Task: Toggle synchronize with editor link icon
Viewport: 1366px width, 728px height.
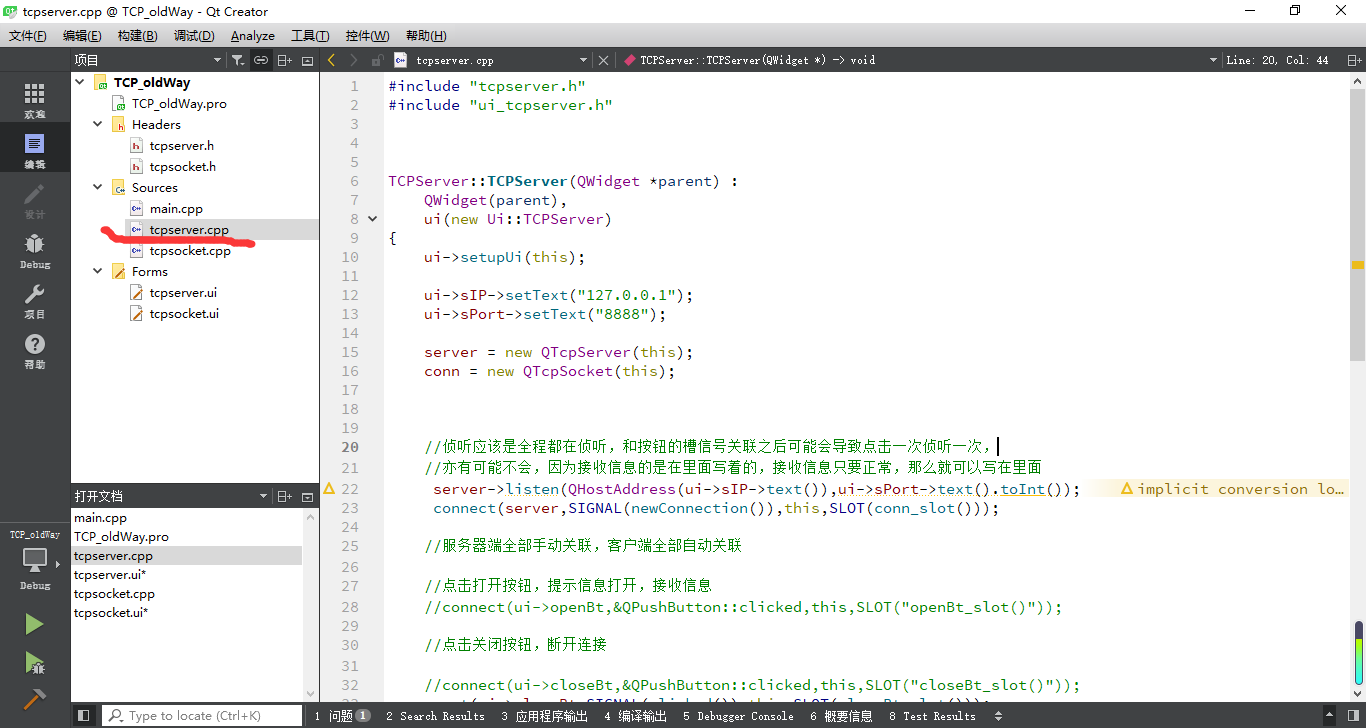Action: coord(261,60)
